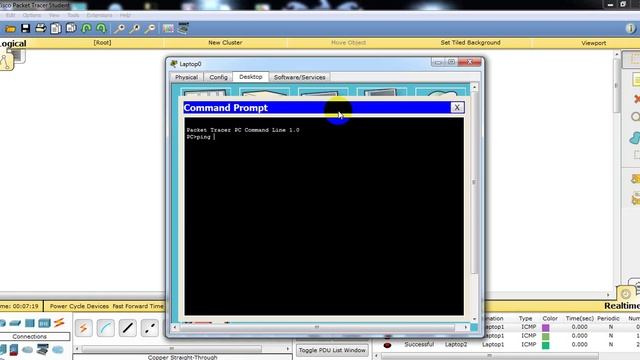
Task: Open the Drawing Palette icon
Action: point(168,28)
